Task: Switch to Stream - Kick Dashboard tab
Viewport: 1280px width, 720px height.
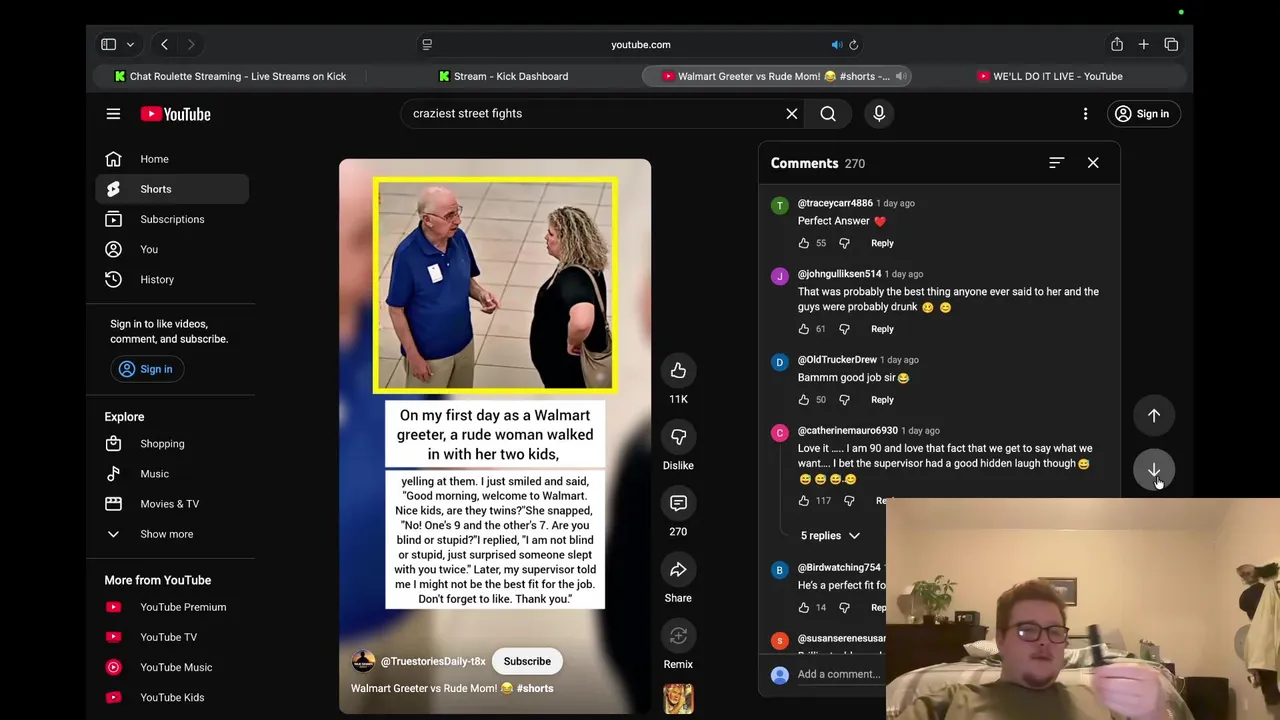Action: click(x=503, y=76)
